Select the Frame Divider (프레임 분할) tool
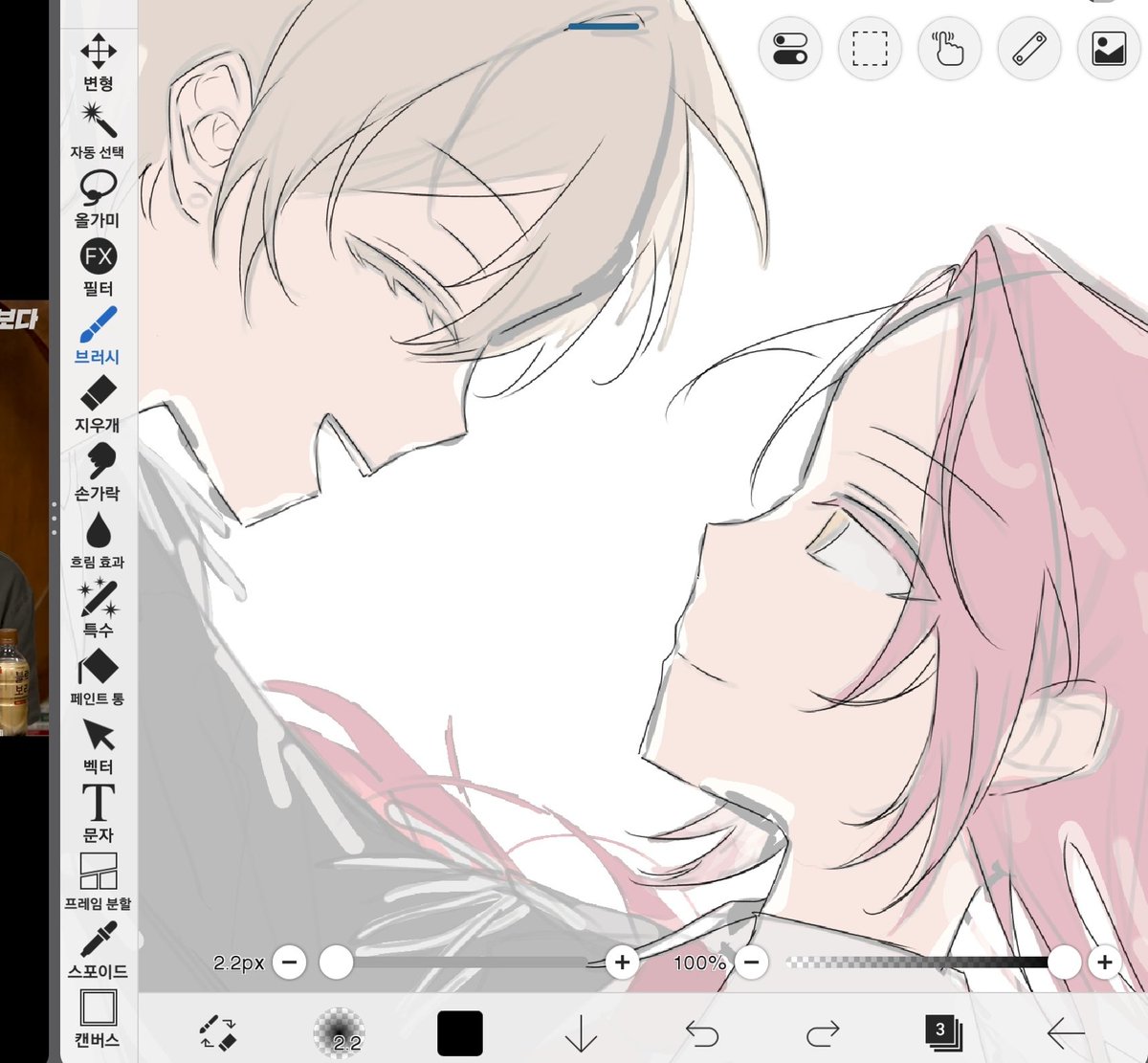 [x=99, y=882]
